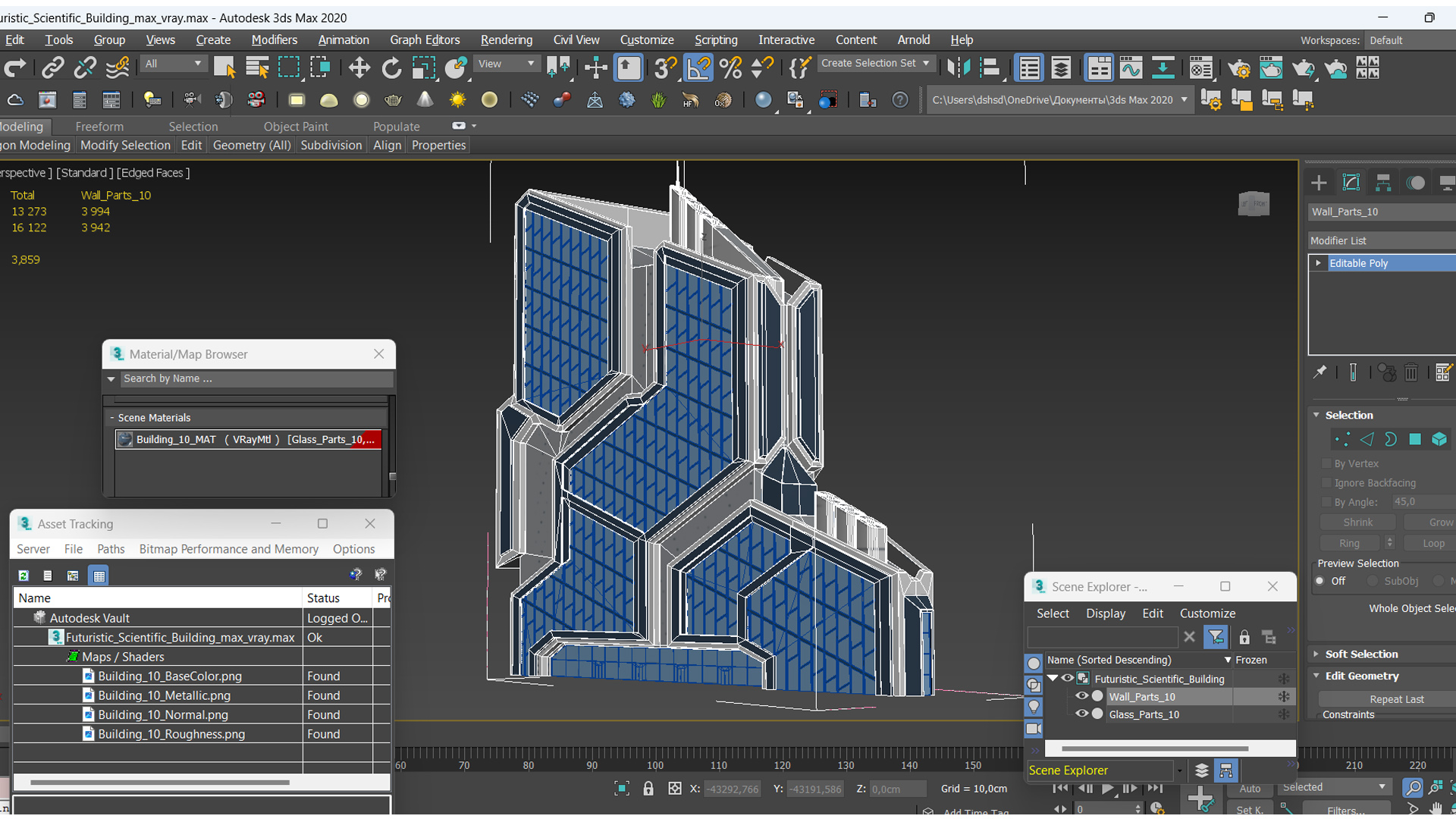The image size is (1456, 819).
Task: Enable the By Angle checkbox
Action: click(x=1327, y=502)
